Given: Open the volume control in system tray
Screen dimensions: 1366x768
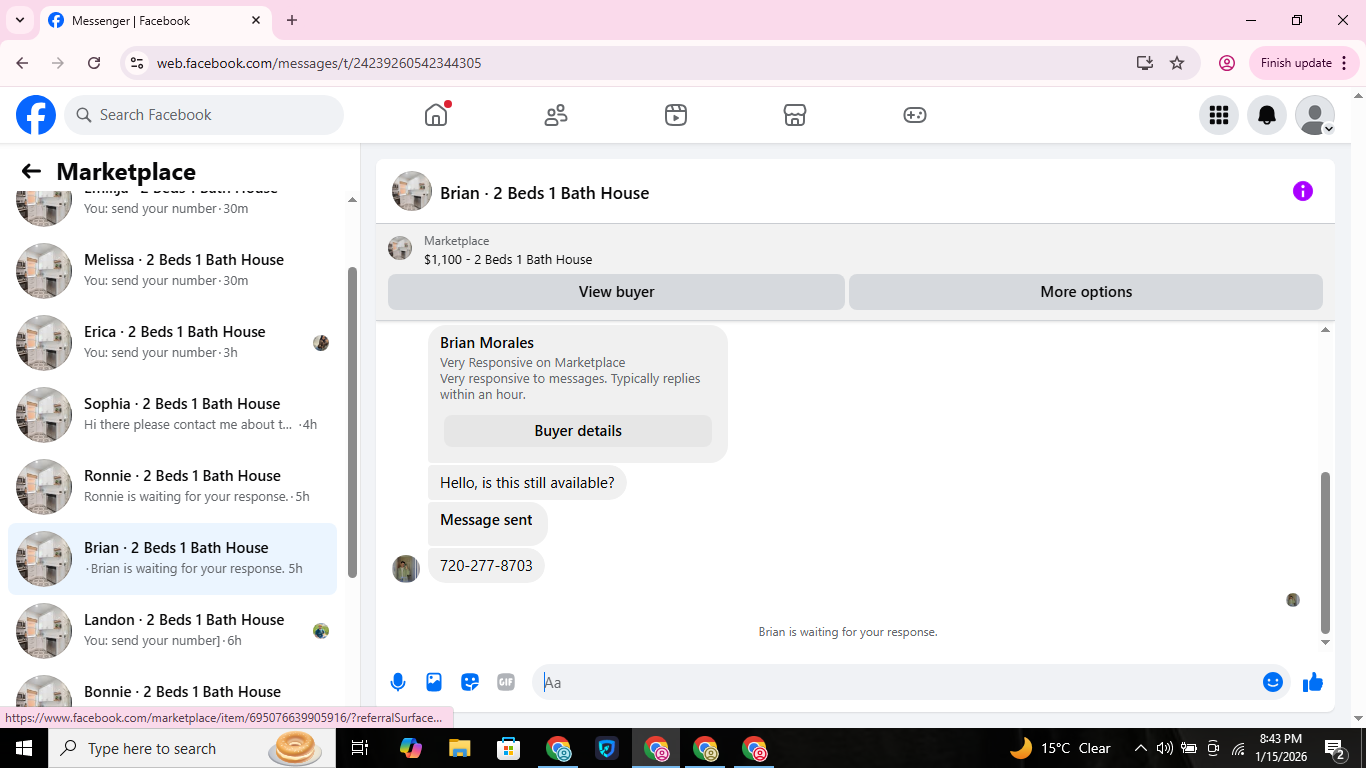Looking at the screenshot, I should coord(1165,748).
